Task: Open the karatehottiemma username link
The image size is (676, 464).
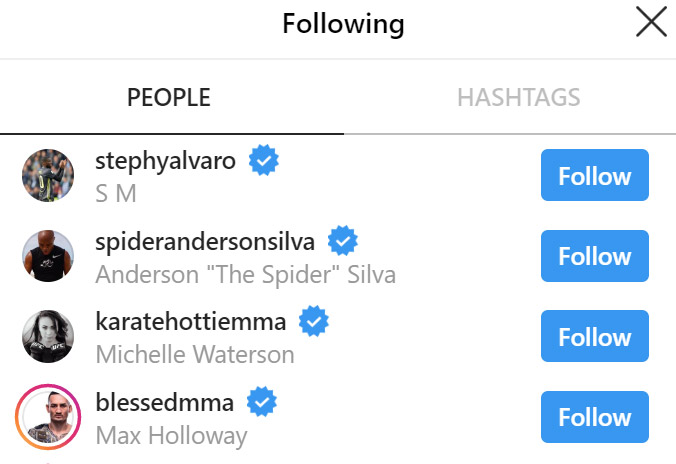Action: click(191, 322)
